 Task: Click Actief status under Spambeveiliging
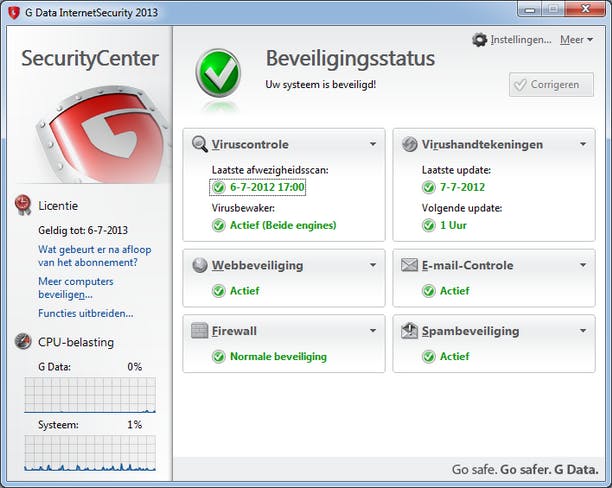(x=454, y=356)
